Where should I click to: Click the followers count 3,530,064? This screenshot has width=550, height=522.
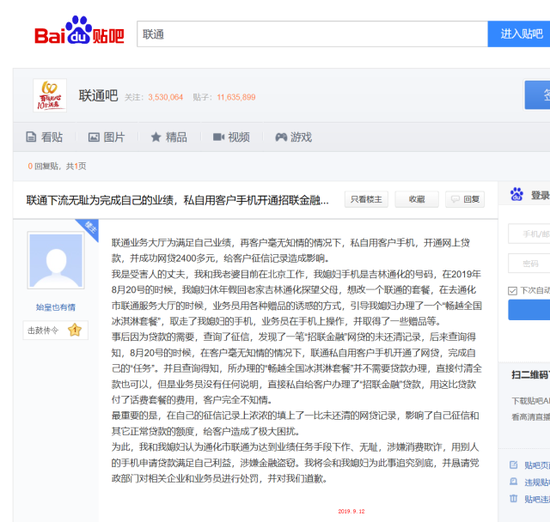pyautogui.click(x=166, y=97)
